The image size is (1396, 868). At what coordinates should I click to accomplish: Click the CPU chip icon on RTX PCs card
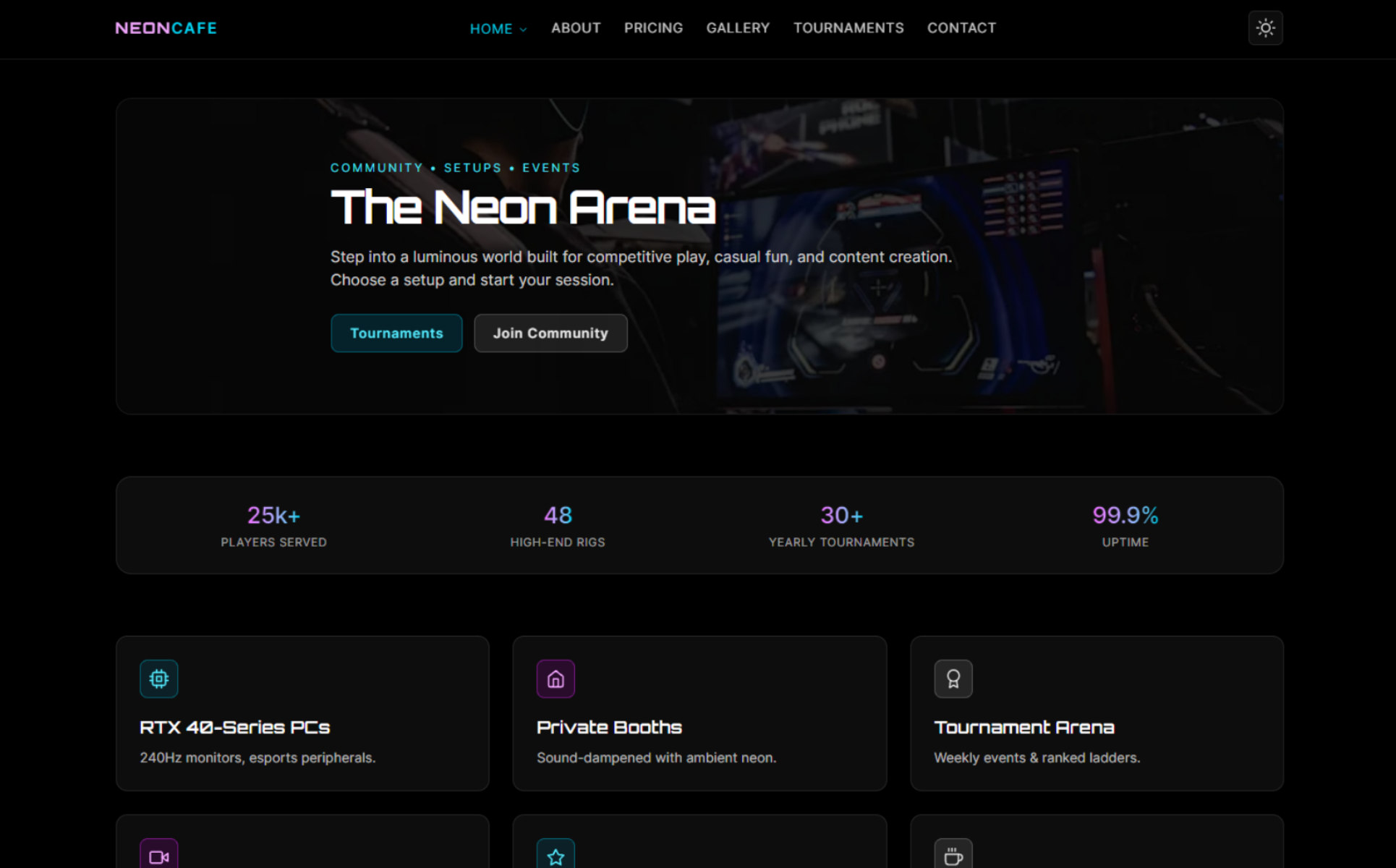tap(159, 678)
